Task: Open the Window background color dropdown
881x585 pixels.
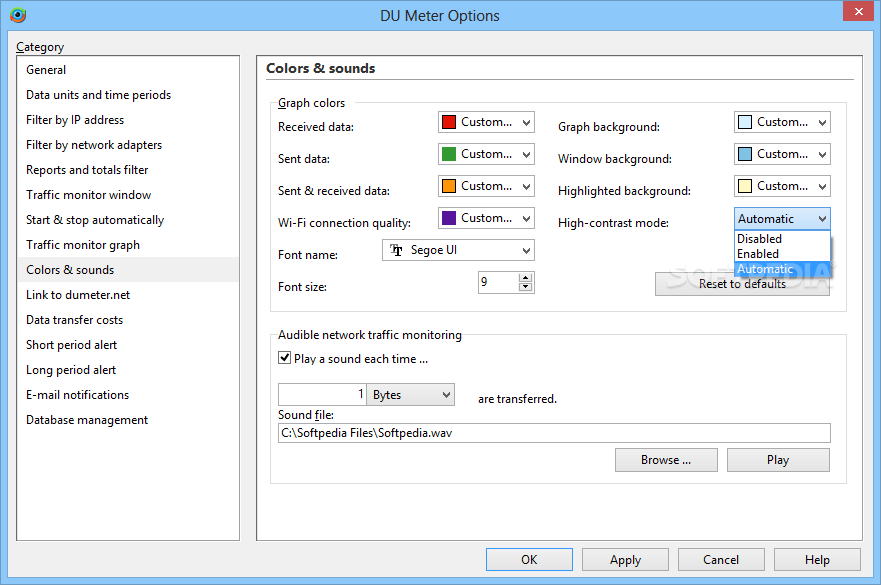Action: click(x=782, y=154)
